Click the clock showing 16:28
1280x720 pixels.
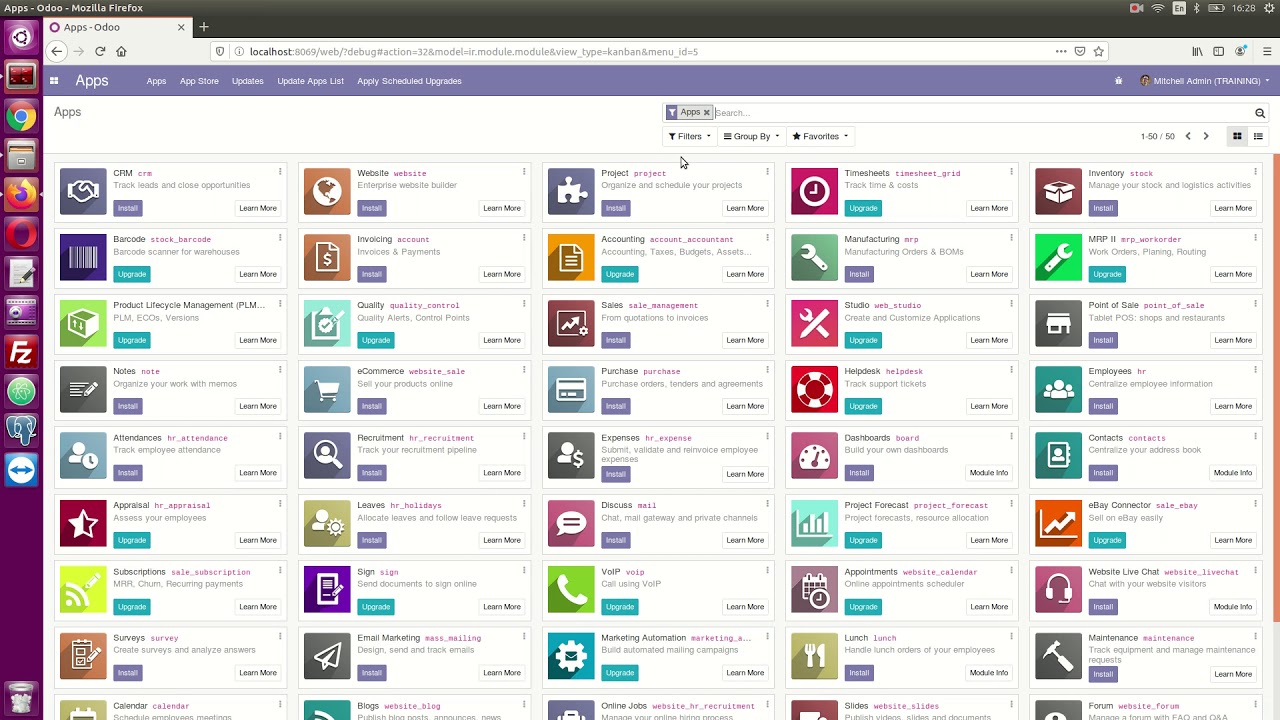click(x=1244, y=8)
